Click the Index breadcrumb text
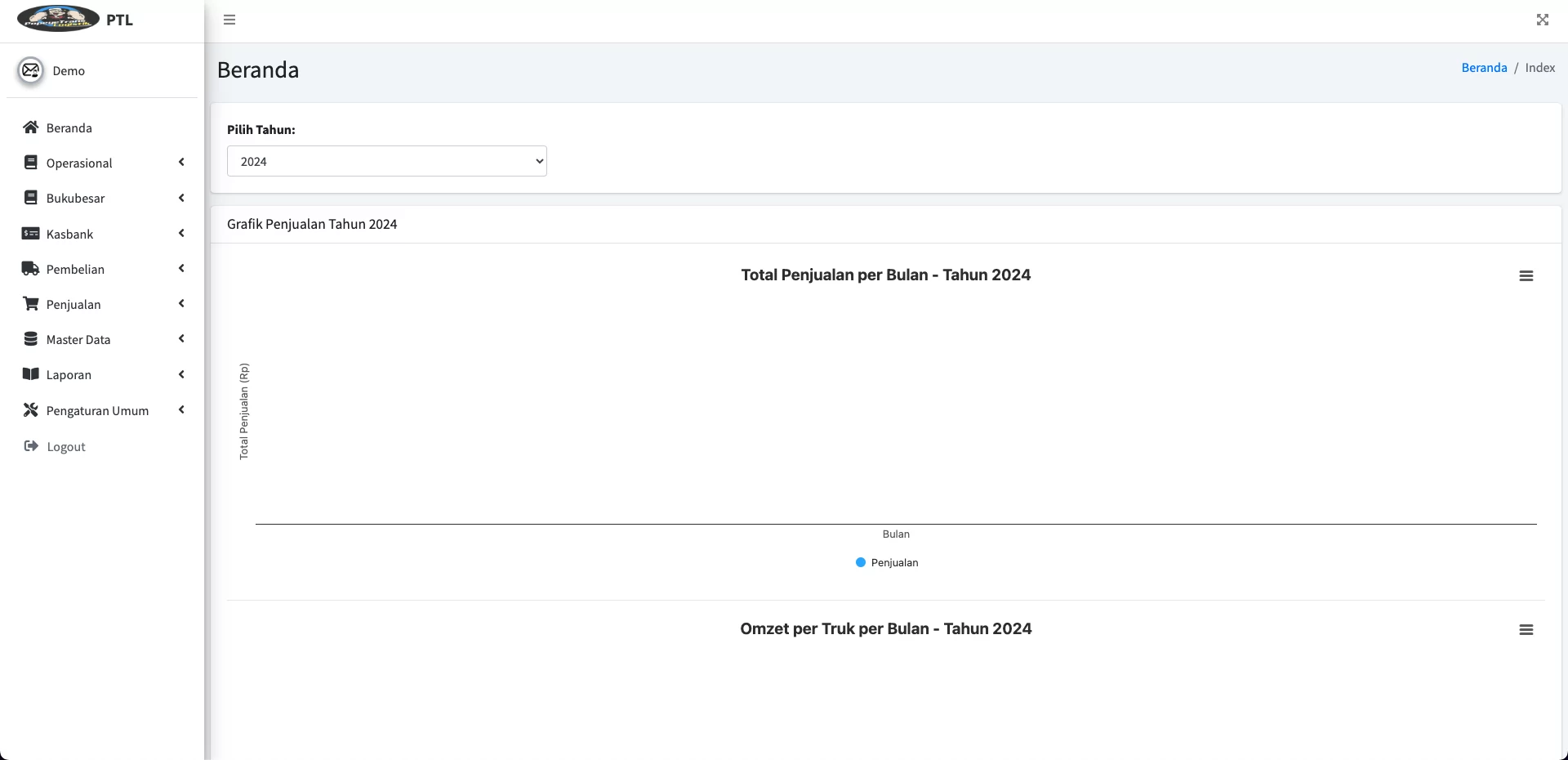 (x=1540, y=68)
